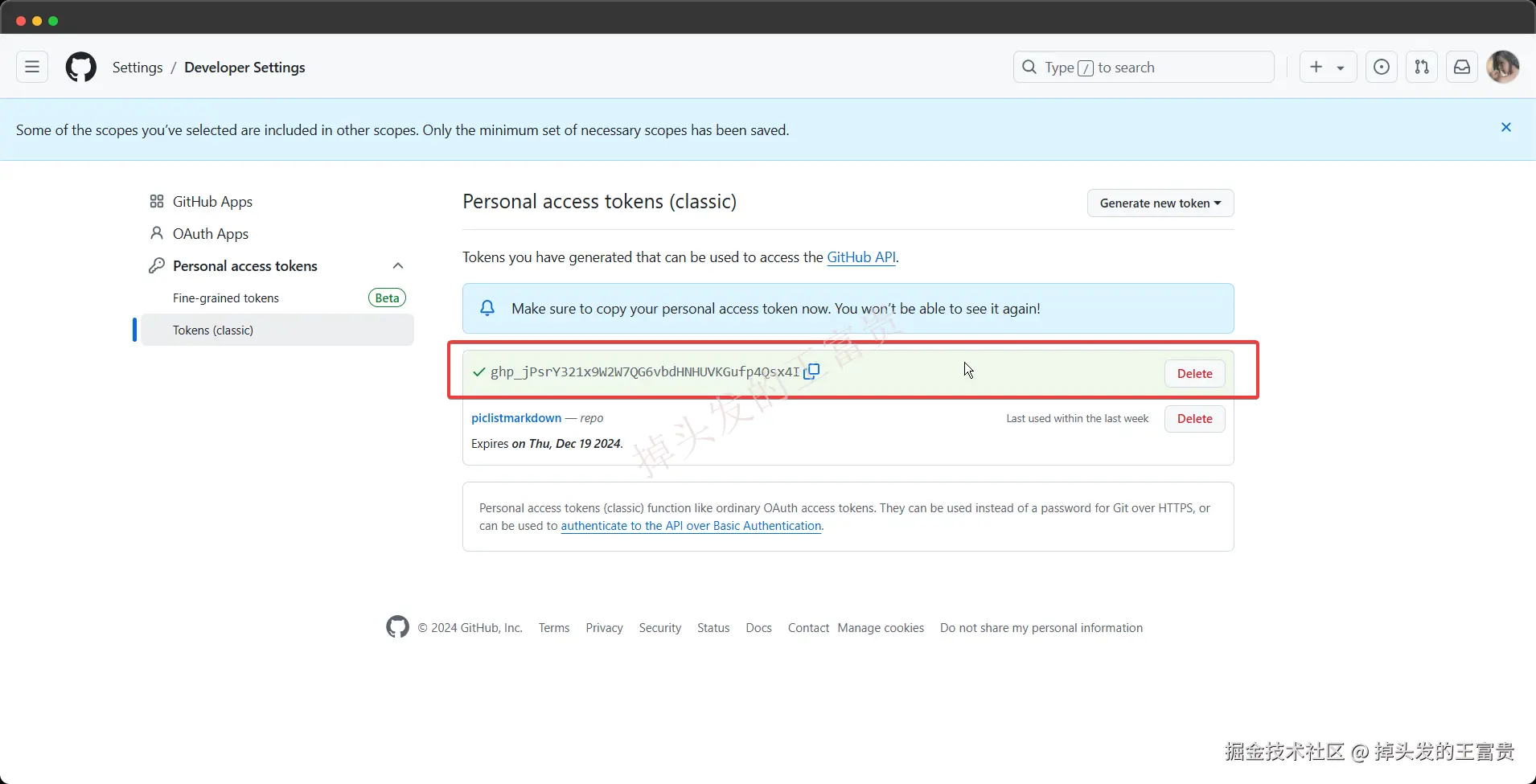Select Personal access tokens sidebar item
Image resolution: width=1536 pixels, height=784 pixels.
(245, 266)
